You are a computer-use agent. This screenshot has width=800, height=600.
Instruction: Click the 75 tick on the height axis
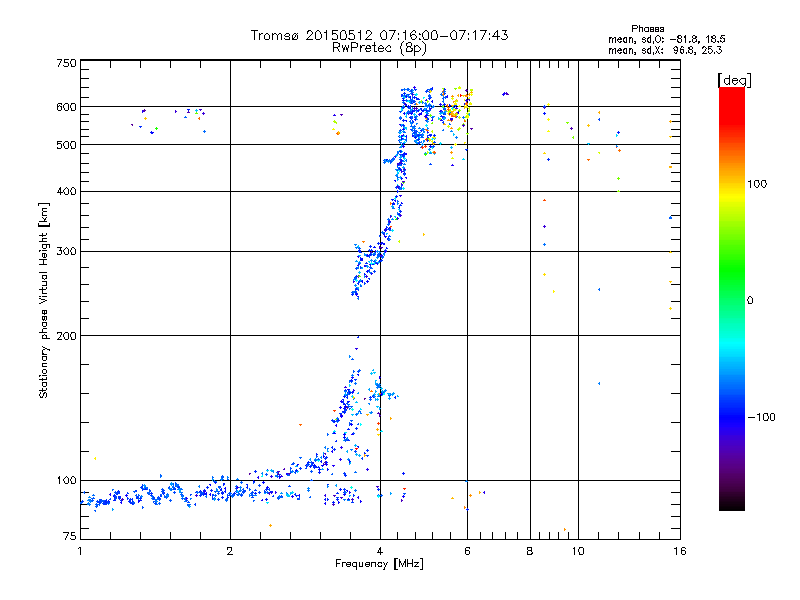[68, 540]
